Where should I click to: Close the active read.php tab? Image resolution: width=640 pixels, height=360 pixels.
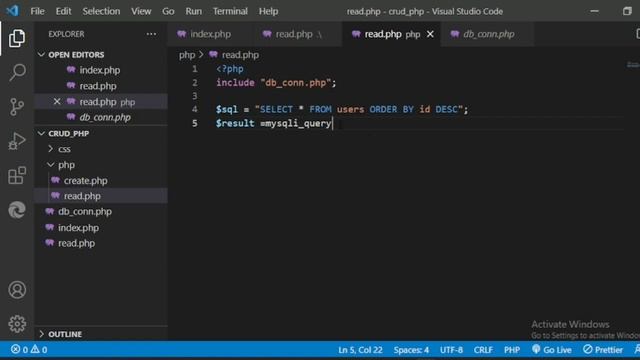(x=430, y=34)
